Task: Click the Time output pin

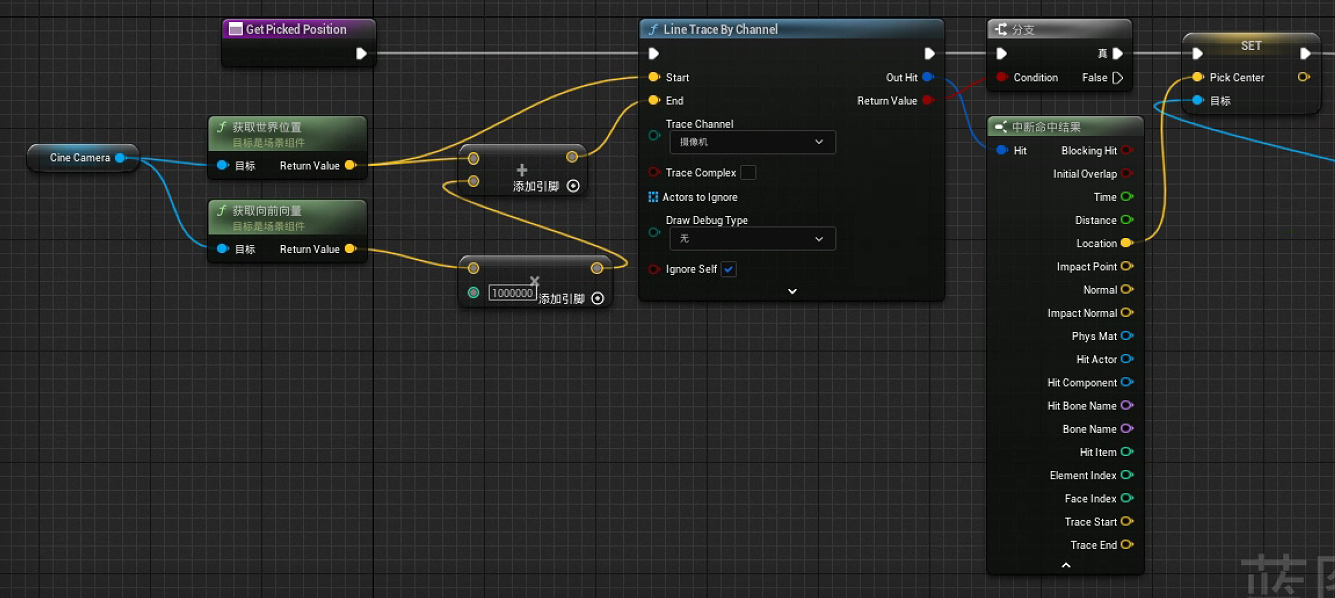Action: point(1127,197)
